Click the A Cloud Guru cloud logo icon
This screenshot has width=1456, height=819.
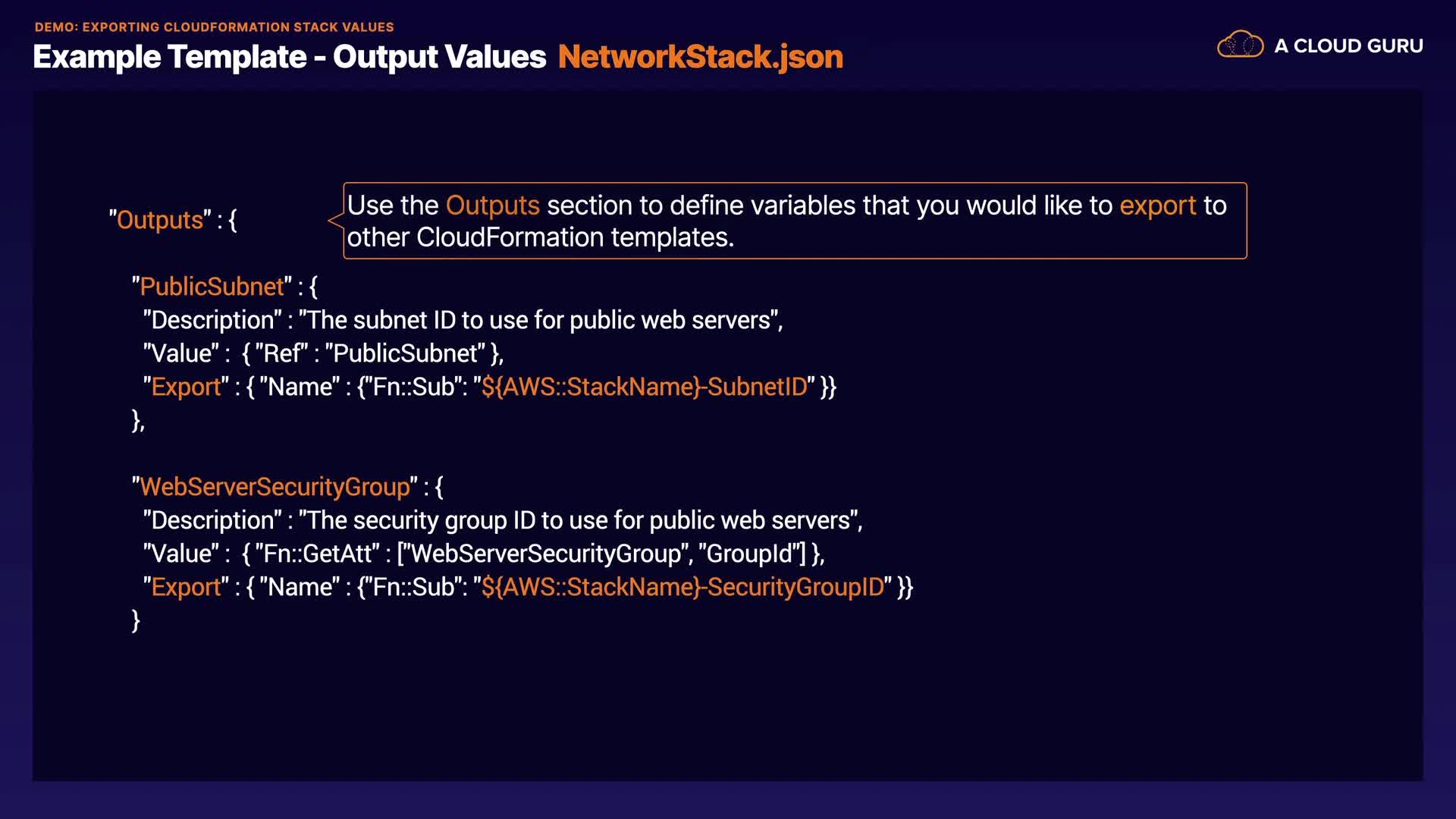[1240, 45]
